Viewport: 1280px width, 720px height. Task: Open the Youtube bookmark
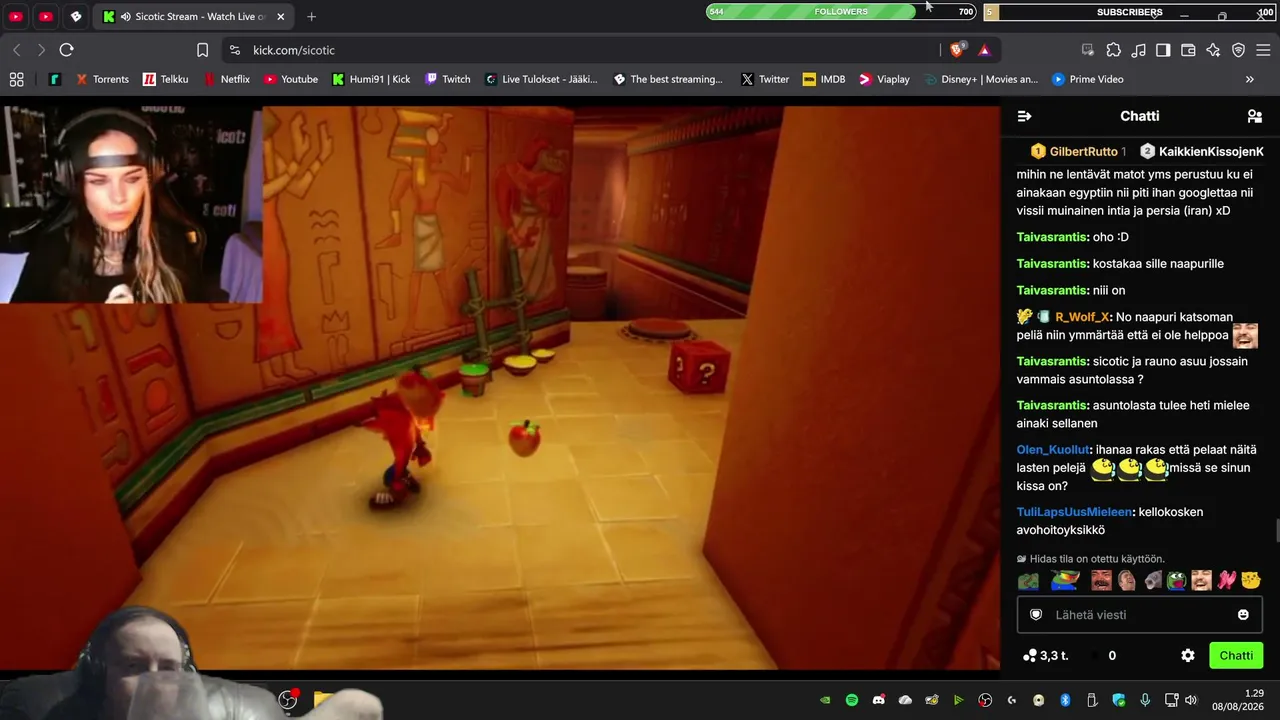[291, 79]
